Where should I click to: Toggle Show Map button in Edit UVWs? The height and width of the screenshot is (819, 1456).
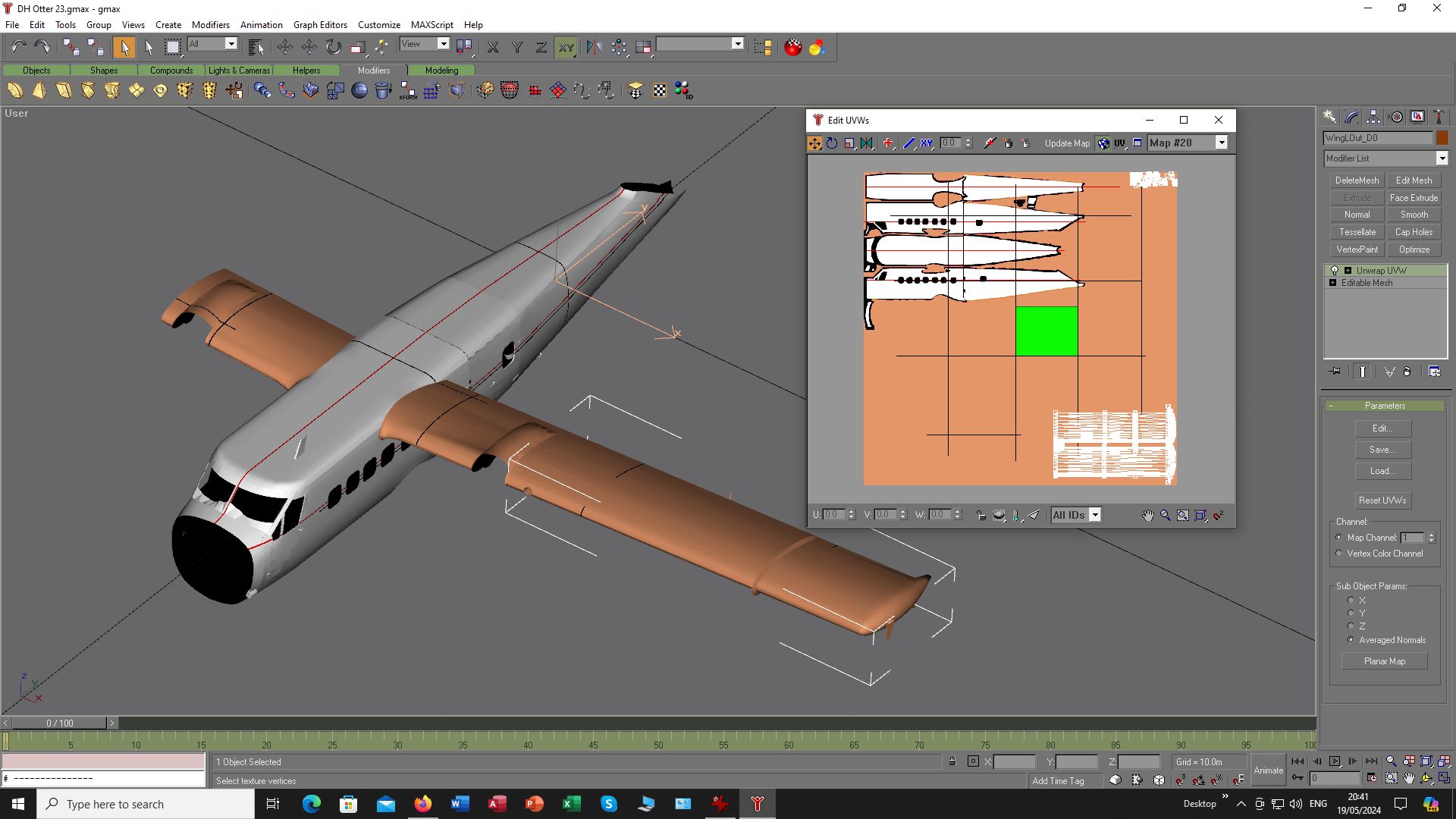(1103, 143)
